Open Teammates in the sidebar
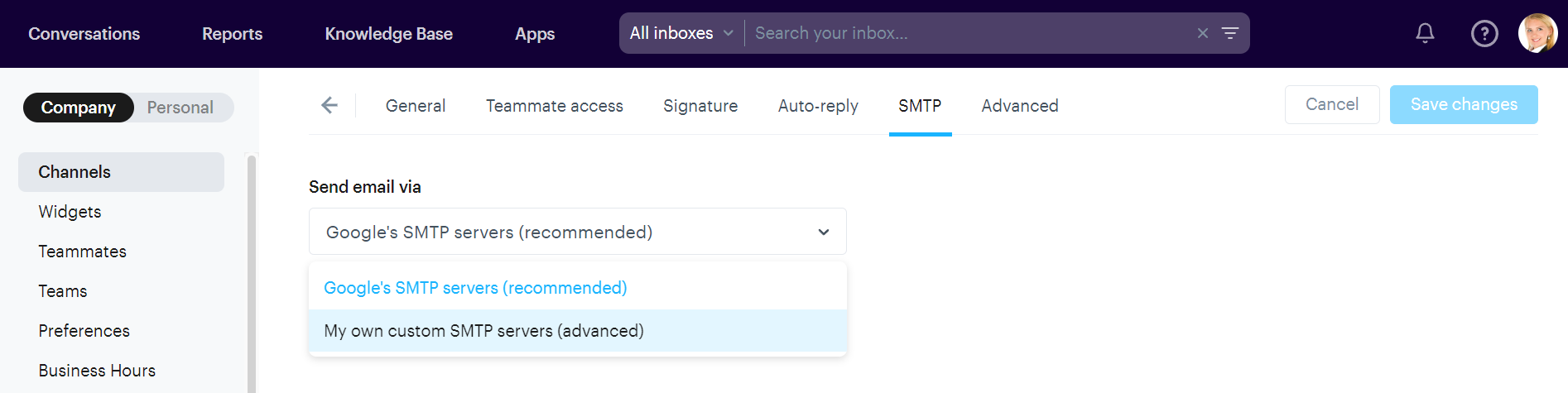 click(83, 252)
